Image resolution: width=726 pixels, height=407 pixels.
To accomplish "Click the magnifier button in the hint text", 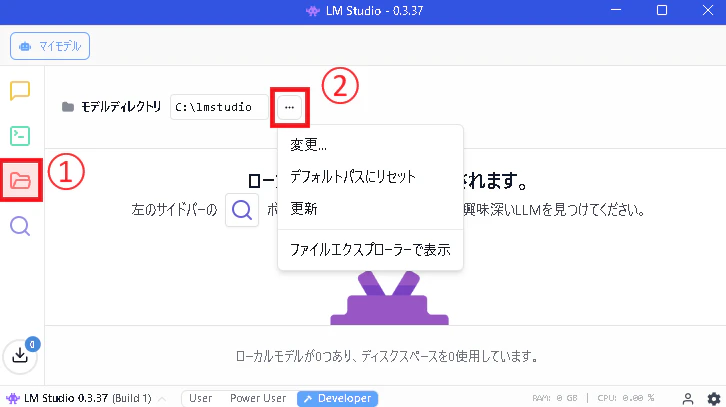I will pos(242,210).
